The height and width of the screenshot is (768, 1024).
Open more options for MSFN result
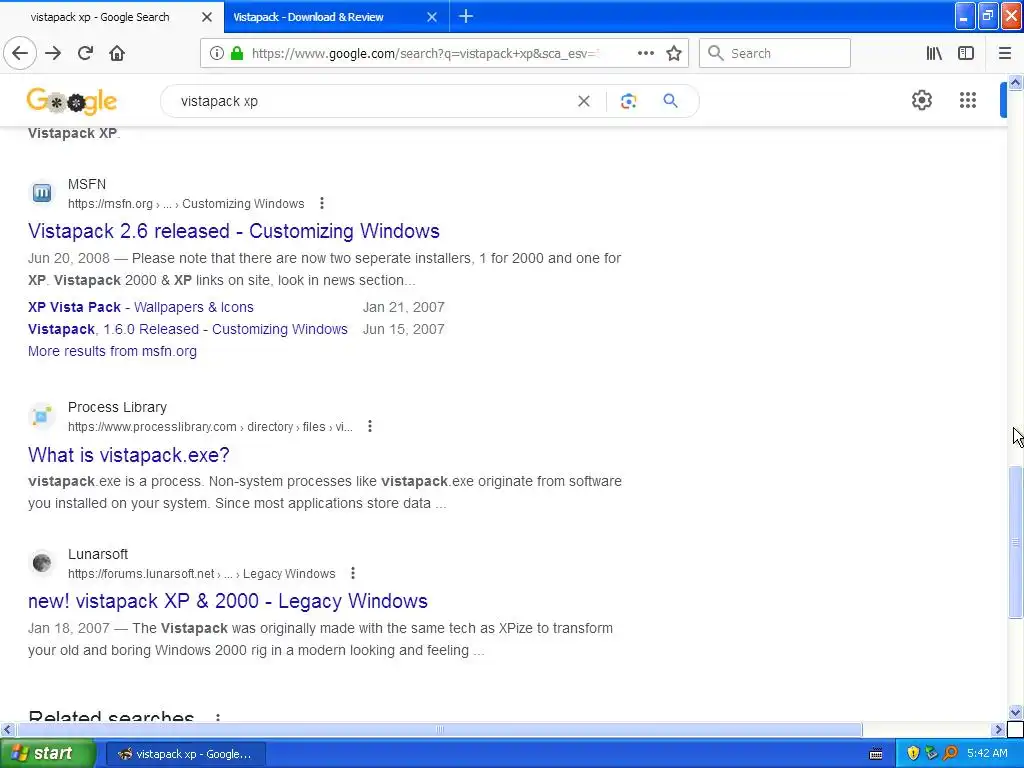[322, 203]
